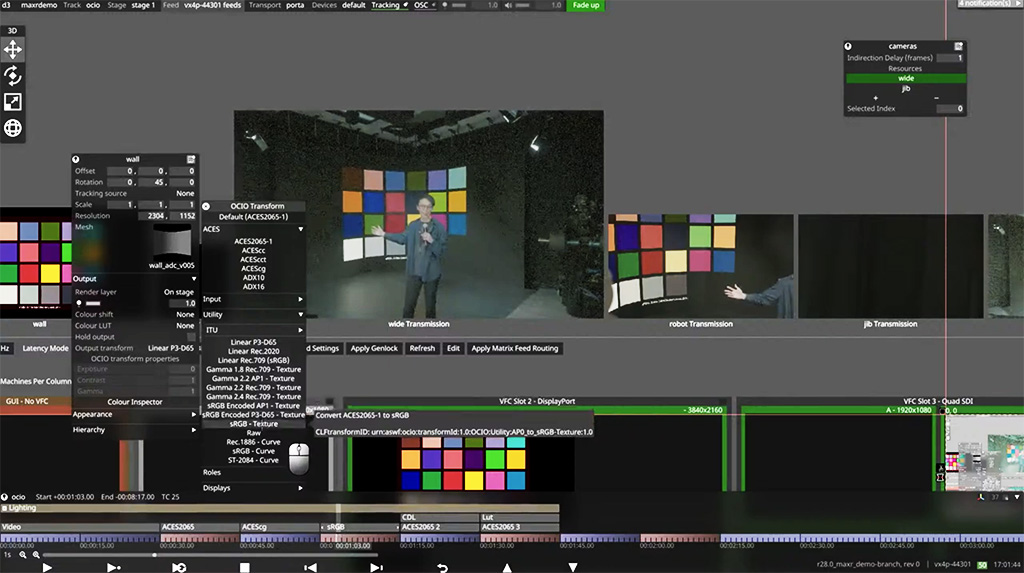The width and height of the screenshot is (1024, 573).
Task: Select Raw colour space option
Action: tap(253, 433)
